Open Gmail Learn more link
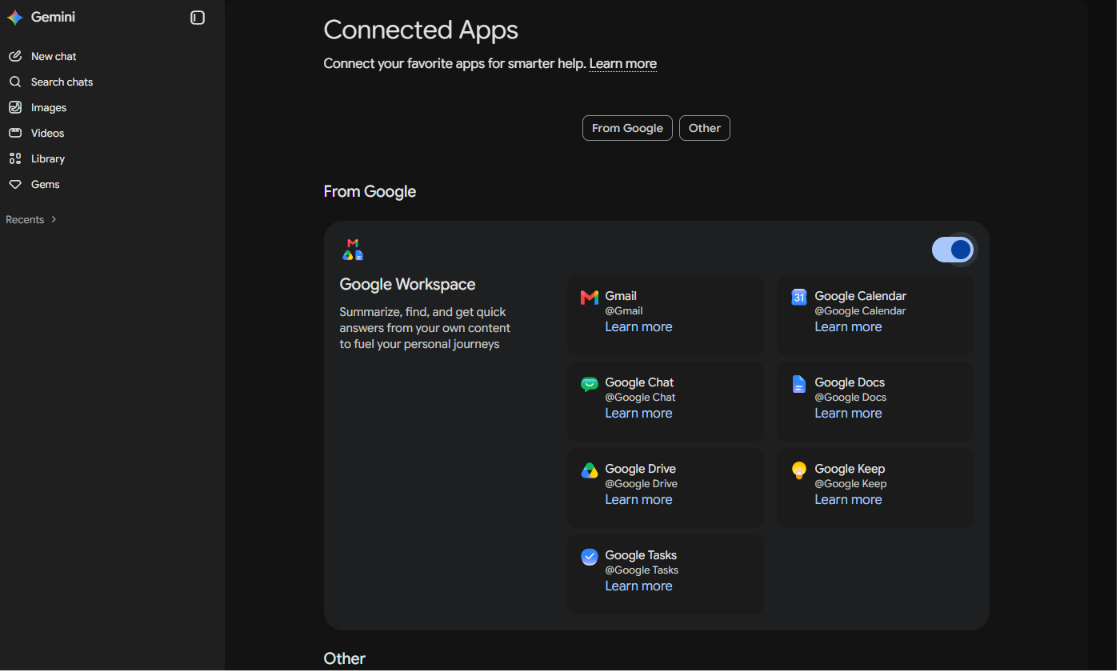Screen dimensions: 1117x671 click(x=638, y=327)
